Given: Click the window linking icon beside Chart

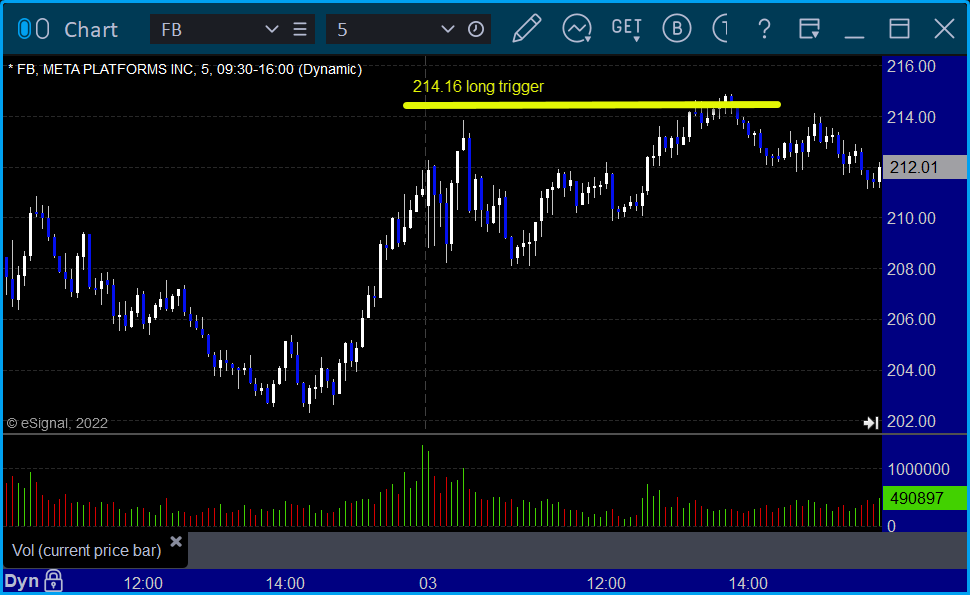Looking at the screenshot, I should tap(33, 29).
